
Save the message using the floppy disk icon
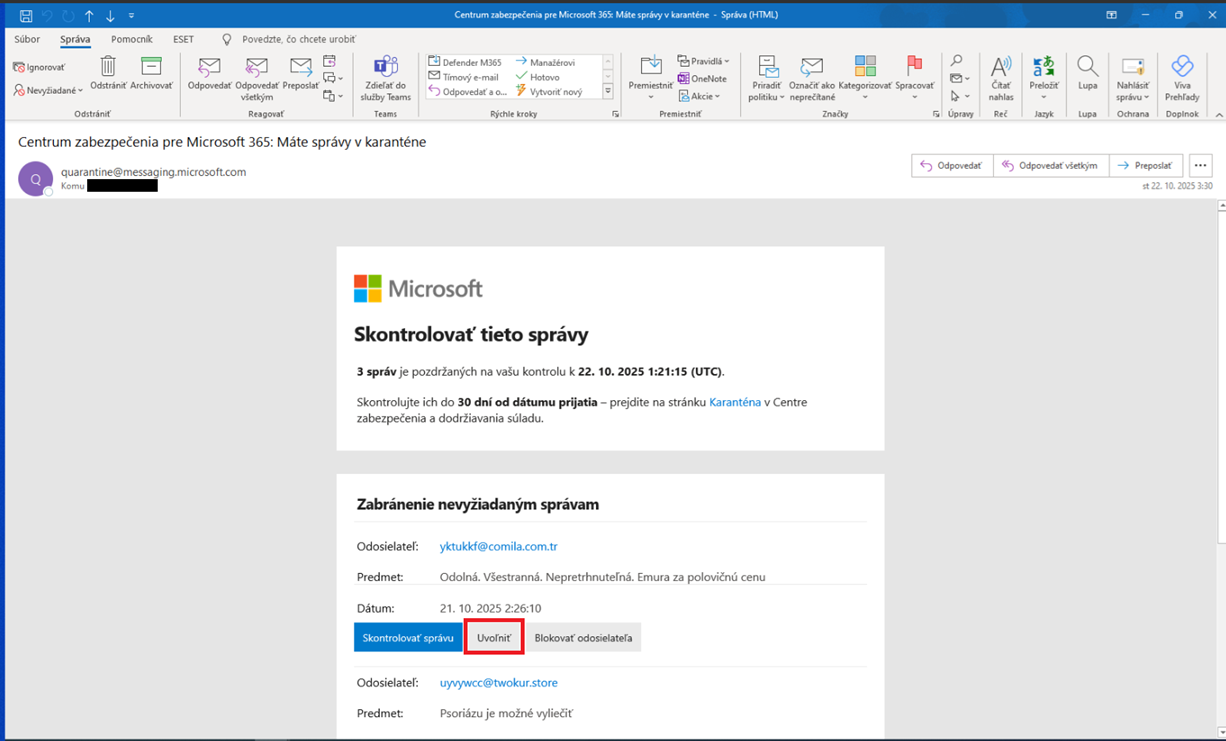coord(26,16)
